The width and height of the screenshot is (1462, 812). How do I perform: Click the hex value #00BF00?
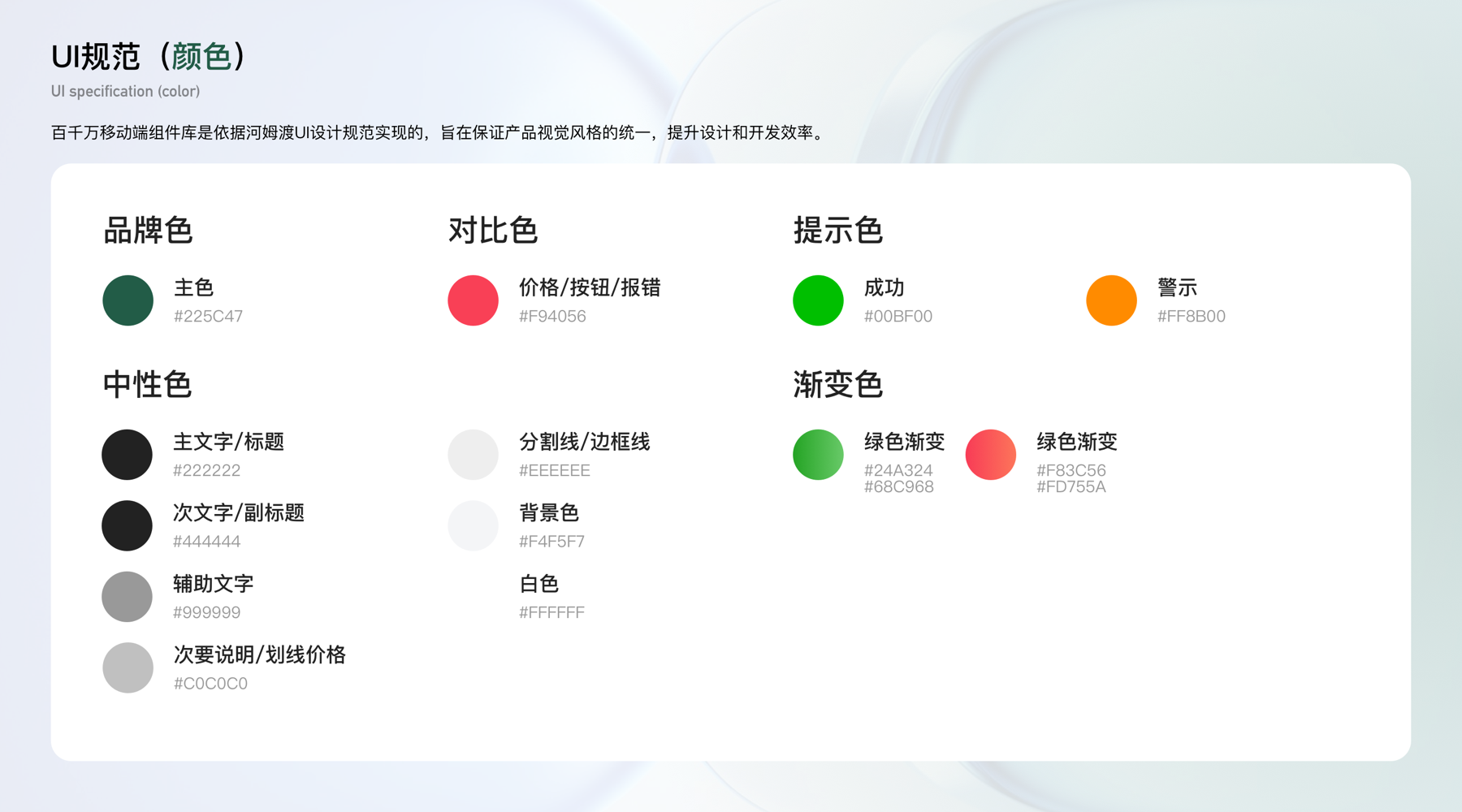coord(898,316)
